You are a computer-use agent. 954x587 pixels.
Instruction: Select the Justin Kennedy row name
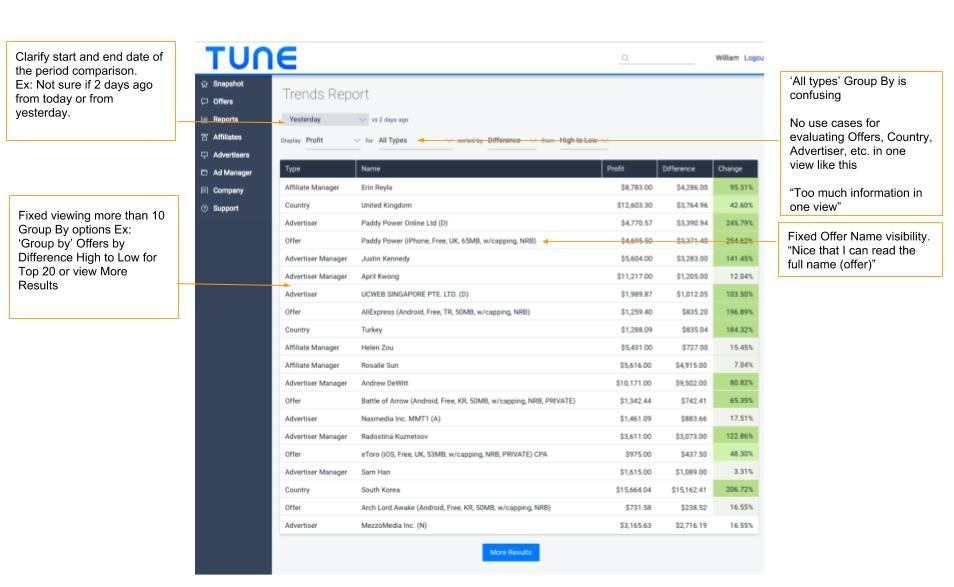(385, 259)
